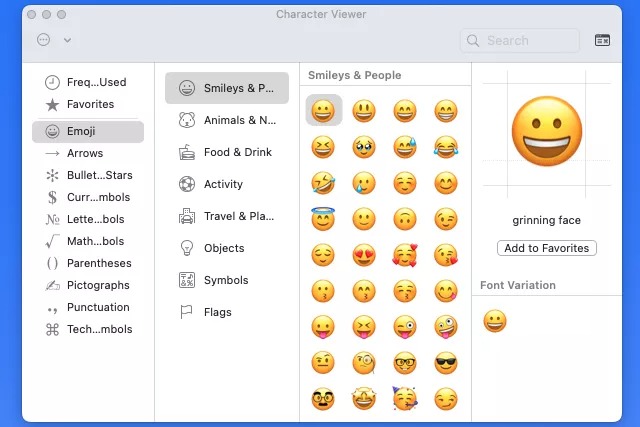
Task: Select Bullet...Stars category
Action: click(88, 175)
